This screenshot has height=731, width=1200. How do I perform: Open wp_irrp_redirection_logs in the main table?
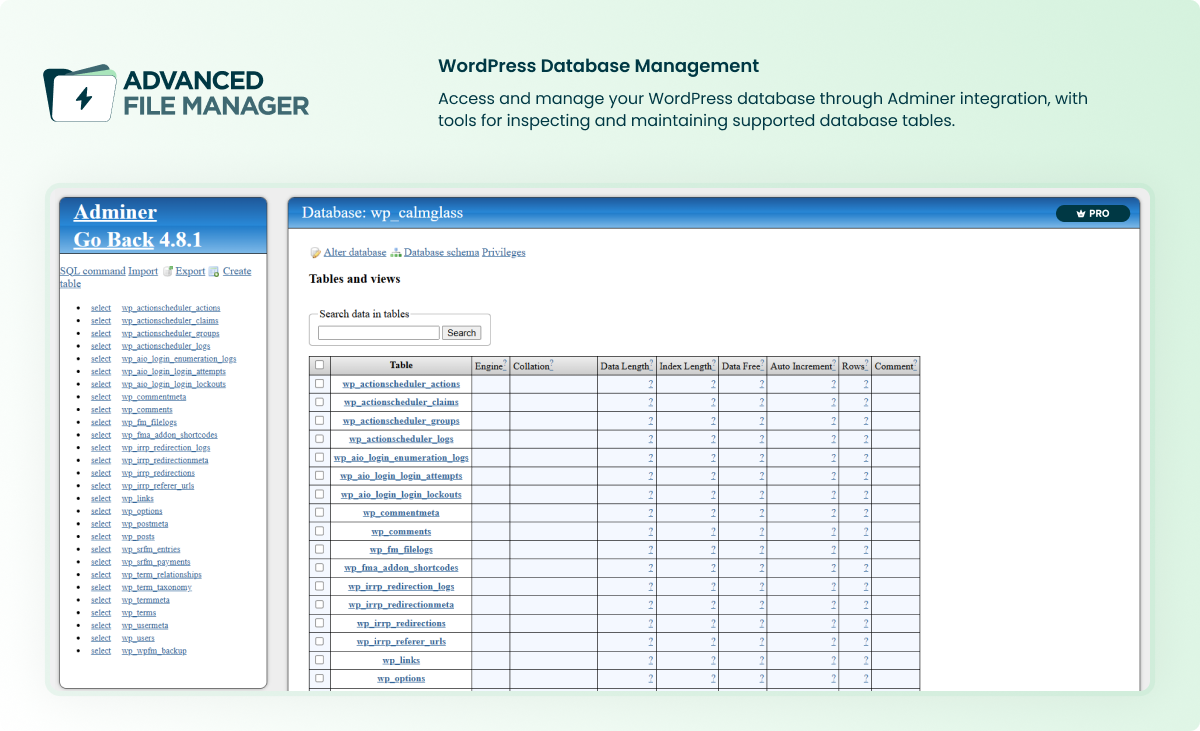(x=401, y=586)
